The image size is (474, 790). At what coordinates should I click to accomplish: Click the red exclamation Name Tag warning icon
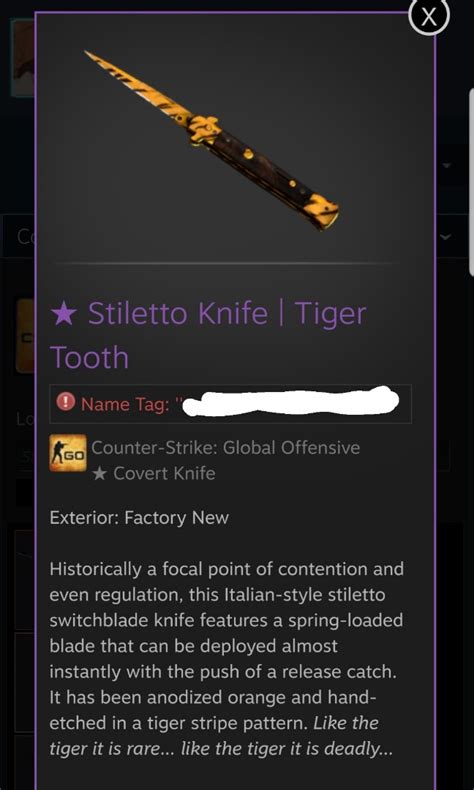pos(65,403)
